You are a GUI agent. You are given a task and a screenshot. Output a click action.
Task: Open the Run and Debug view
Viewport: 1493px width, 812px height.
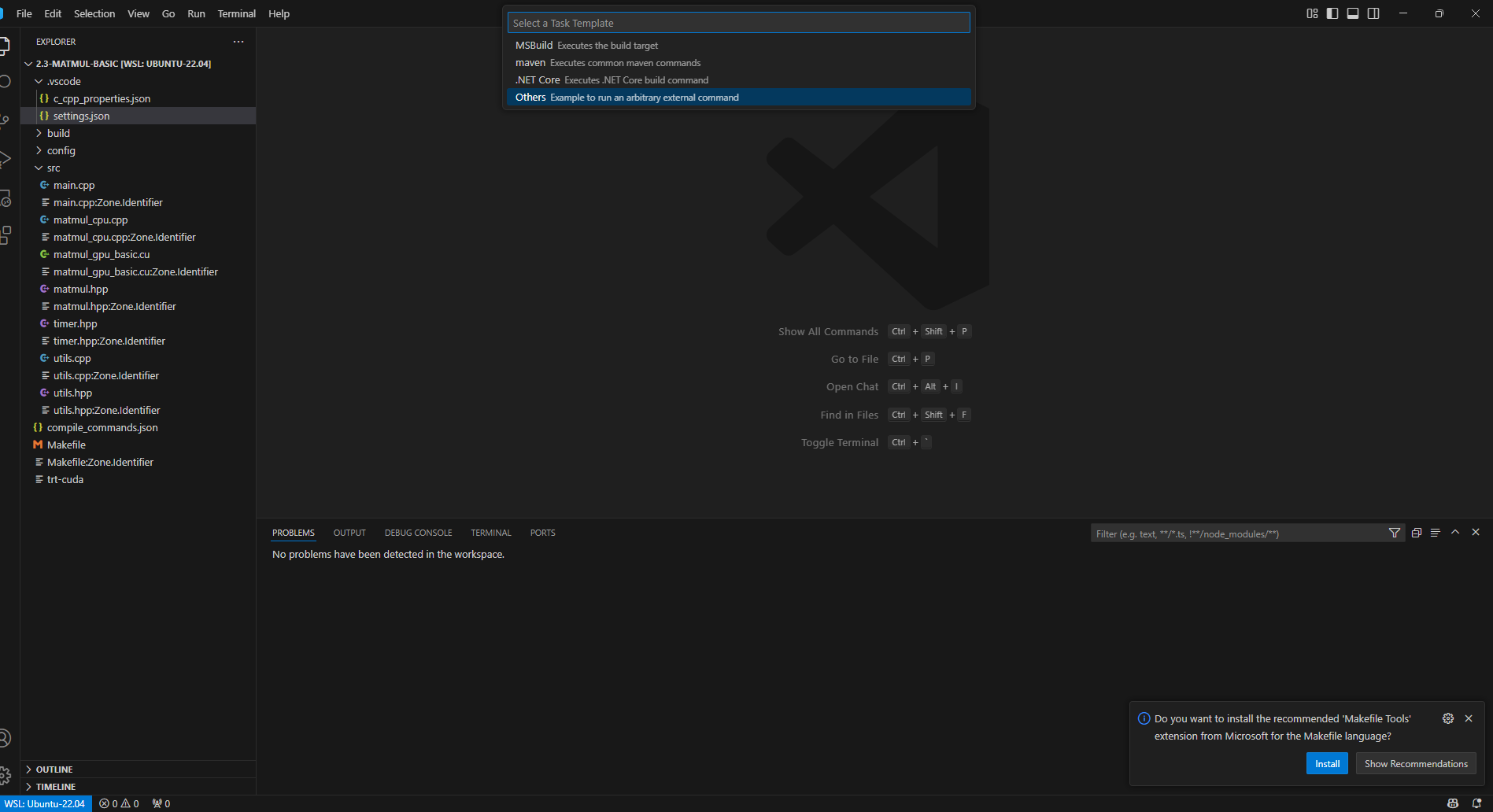[4, 158]
